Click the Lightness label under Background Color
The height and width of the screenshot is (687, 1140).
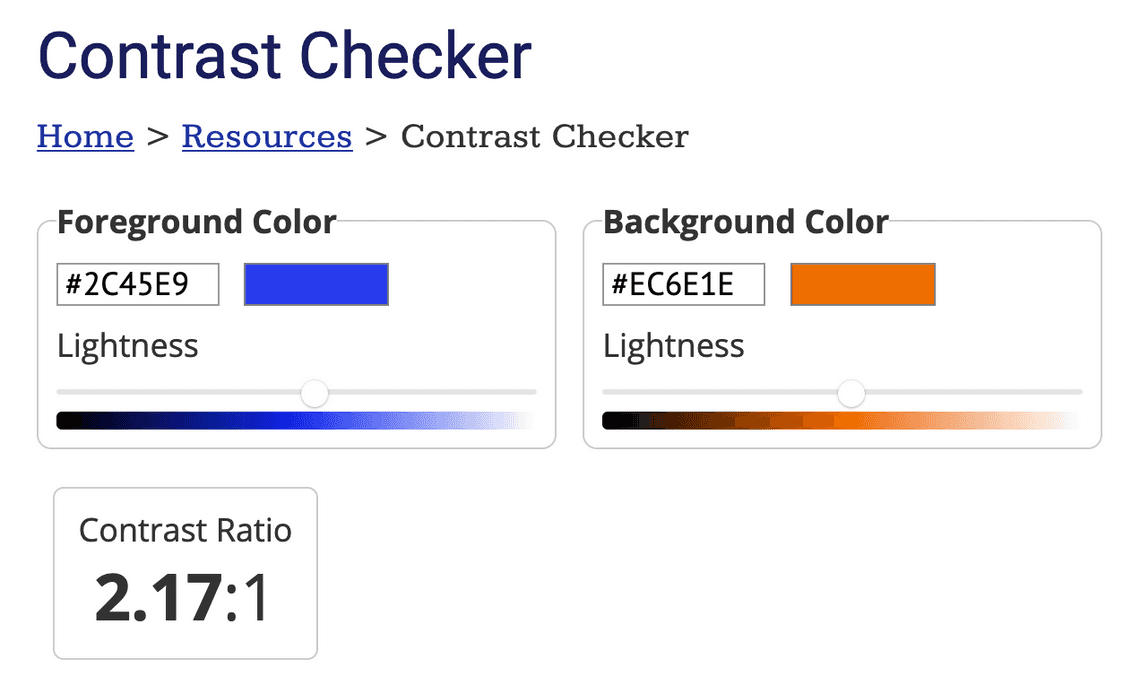(x=674, y=346)
